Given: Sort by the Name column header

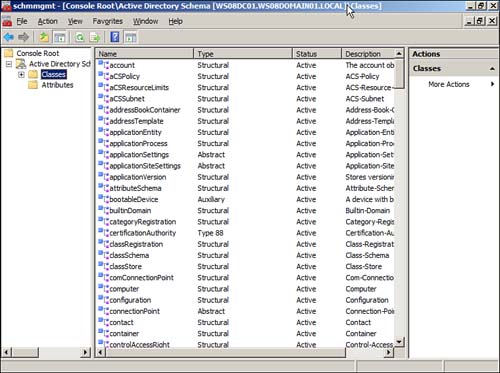Looking at the screenshot, I should [x=144, y=54].
